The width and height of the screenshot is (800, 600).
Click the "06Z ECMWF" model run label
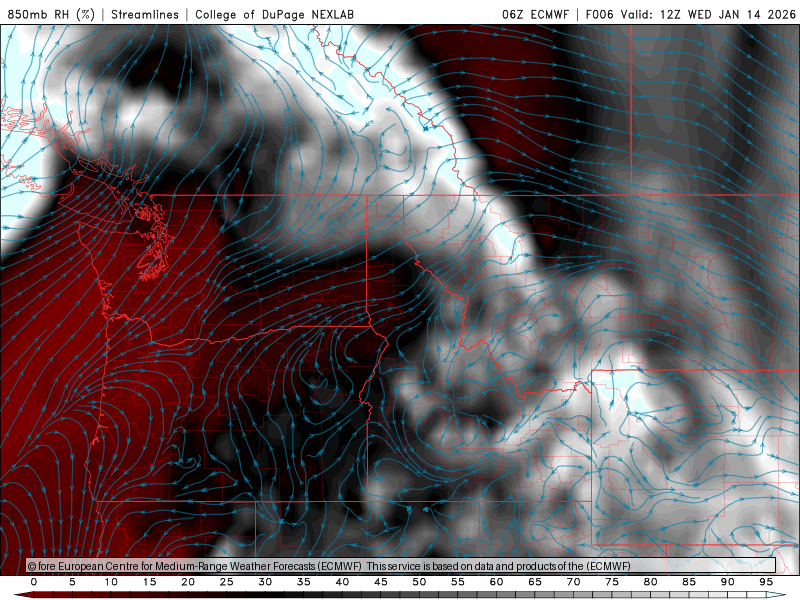(535, 14)
